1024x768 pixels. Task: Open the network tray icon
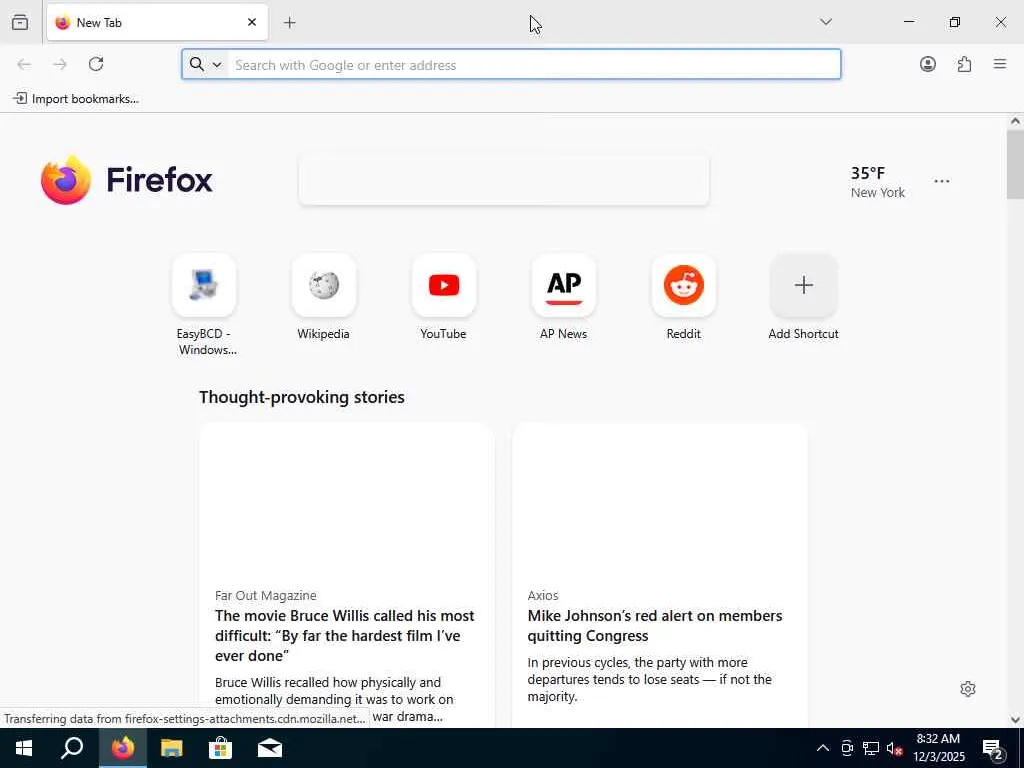click(x=871, y=748)
